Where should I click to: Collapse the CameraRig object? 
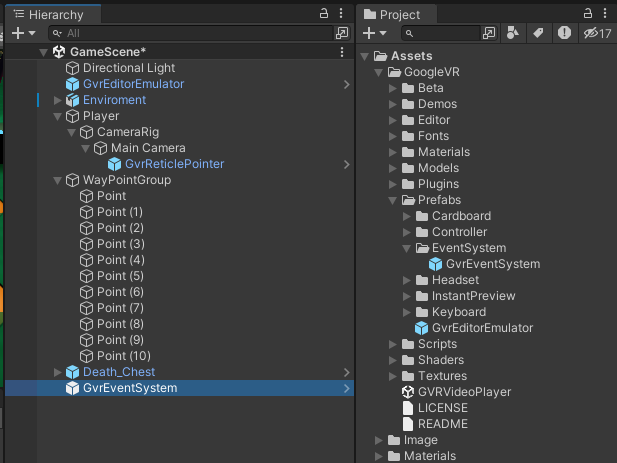(x=71, y=133)
